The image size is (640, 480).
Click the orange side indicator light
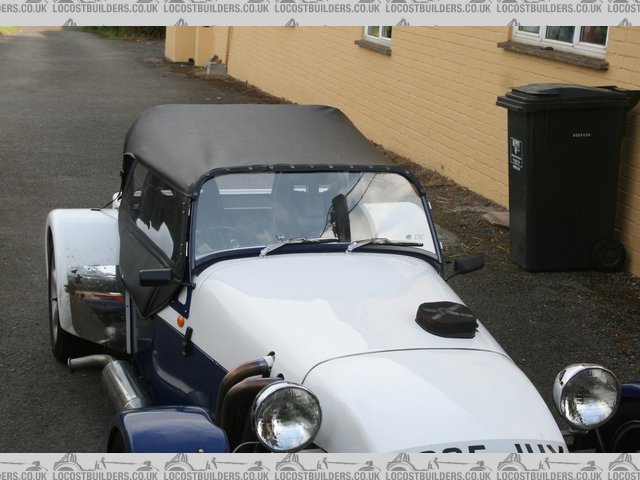181,321
